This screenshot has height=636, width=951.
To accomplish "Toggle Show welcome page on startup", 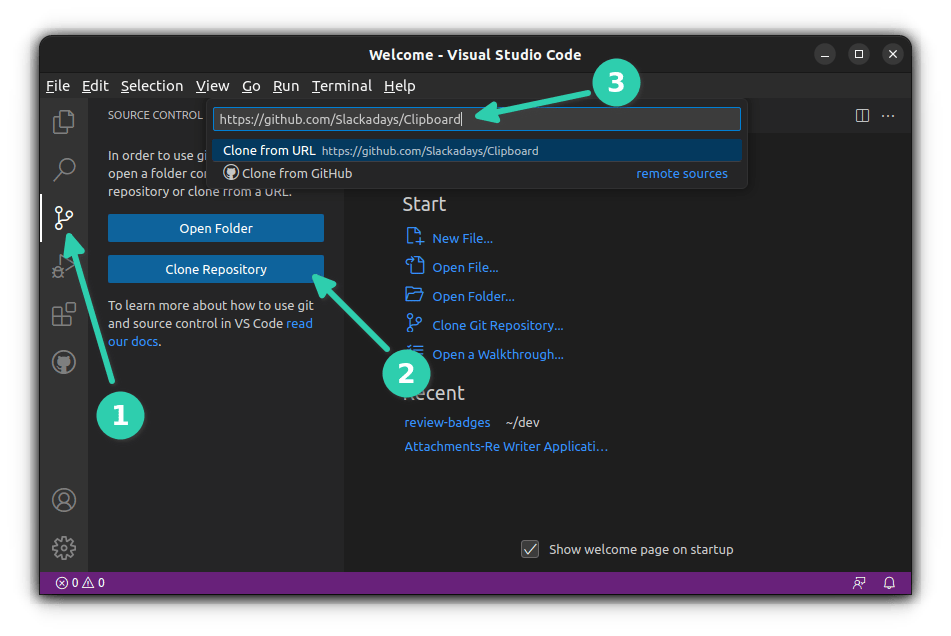I will click(x=530, y=549).
